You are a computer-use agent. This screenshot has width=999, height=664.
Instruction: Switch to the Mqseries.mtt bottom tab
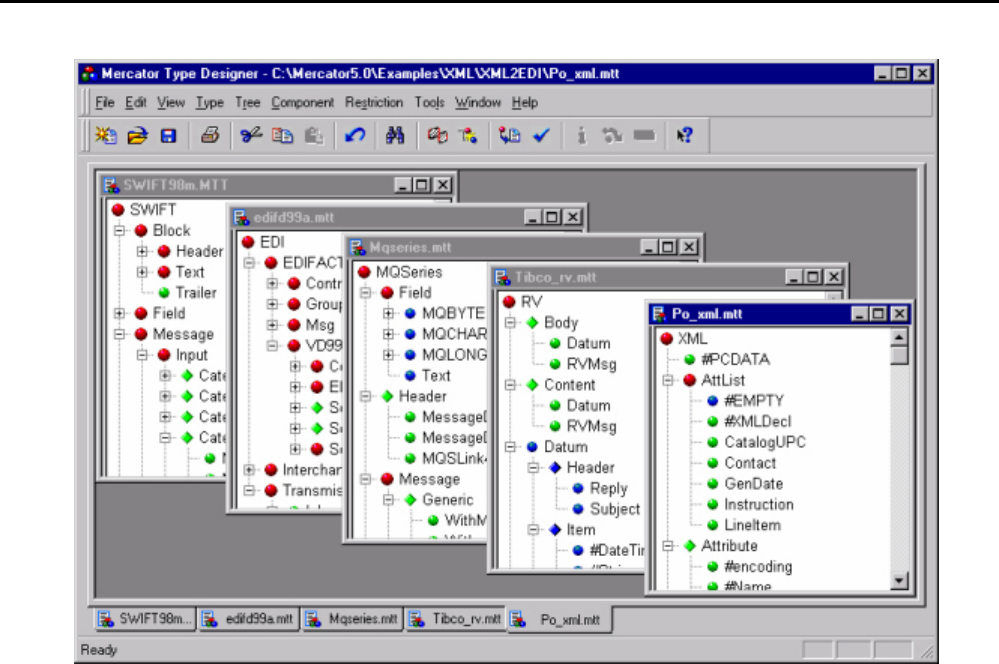coord(352,619)
